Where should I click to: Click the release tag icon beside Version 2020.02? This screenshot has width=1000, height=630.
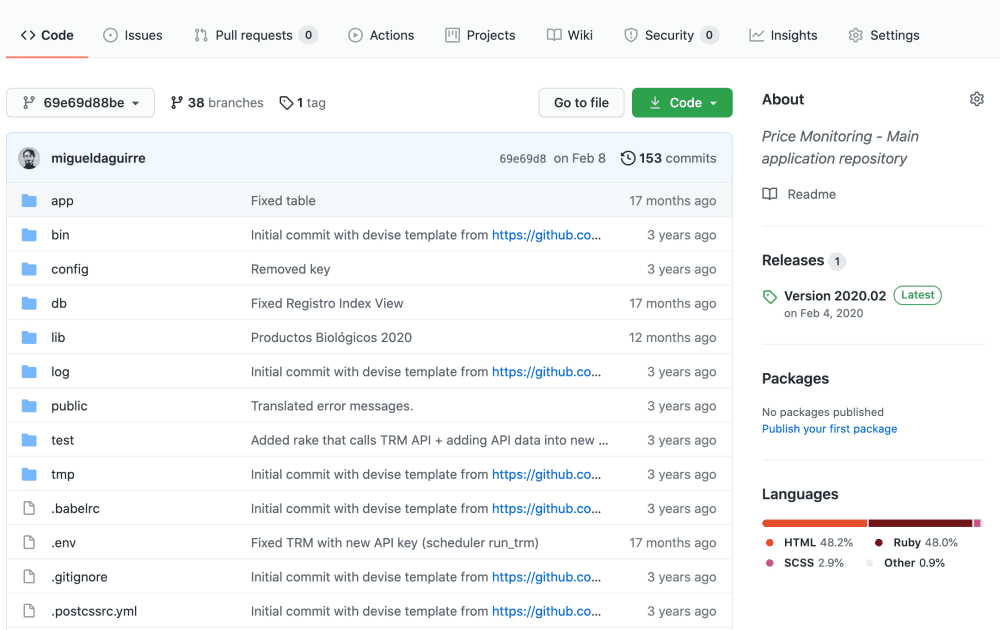tap(770, 296)
